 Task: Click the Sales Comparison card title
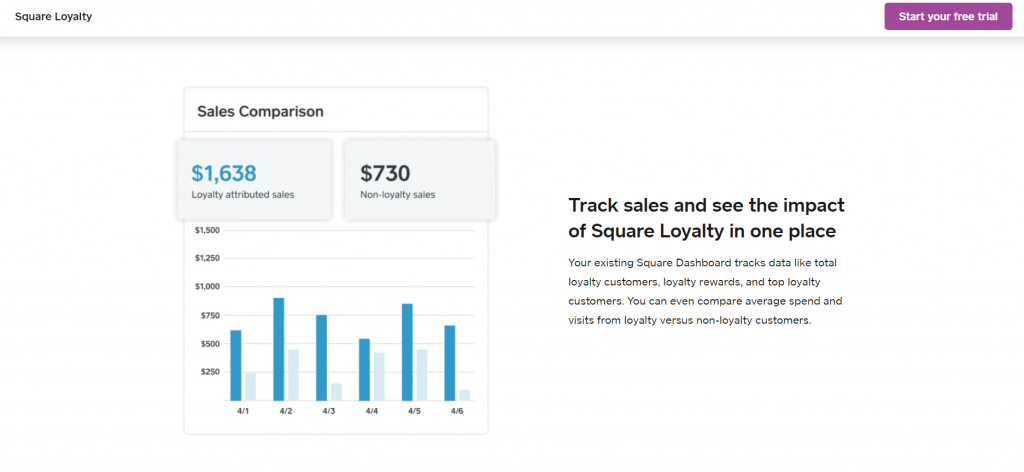coord(261,112)
